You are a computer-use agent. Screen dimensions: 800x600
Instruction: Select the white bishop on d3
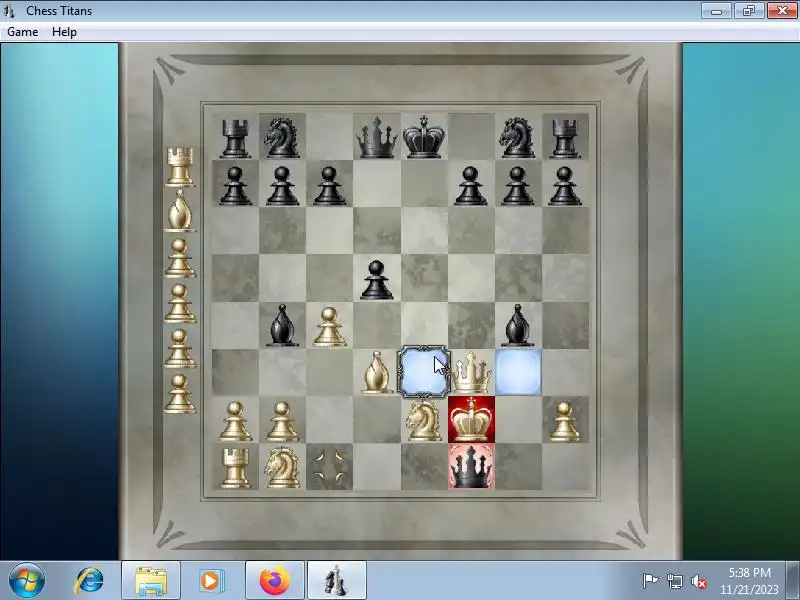click(377, 373)
